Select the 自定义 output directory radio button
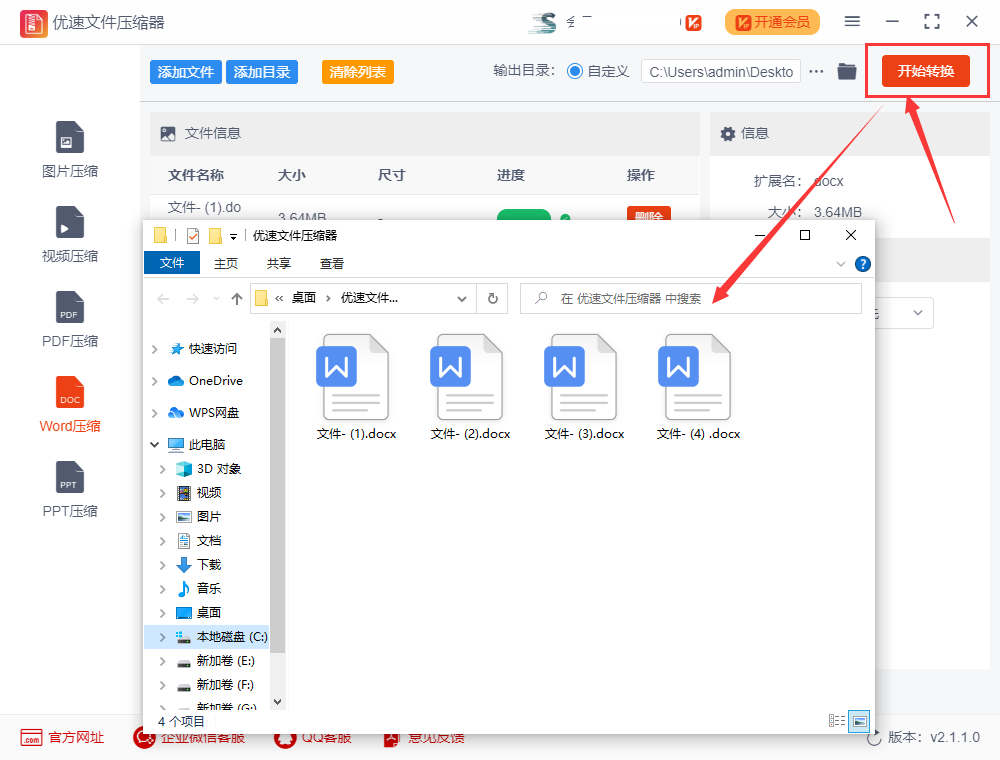1000x760 pixels. pos(575,71)
